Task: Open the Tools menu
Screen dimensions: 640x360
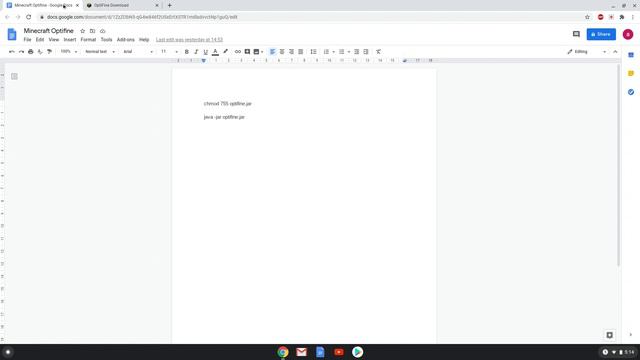Action: click(107, 40)
